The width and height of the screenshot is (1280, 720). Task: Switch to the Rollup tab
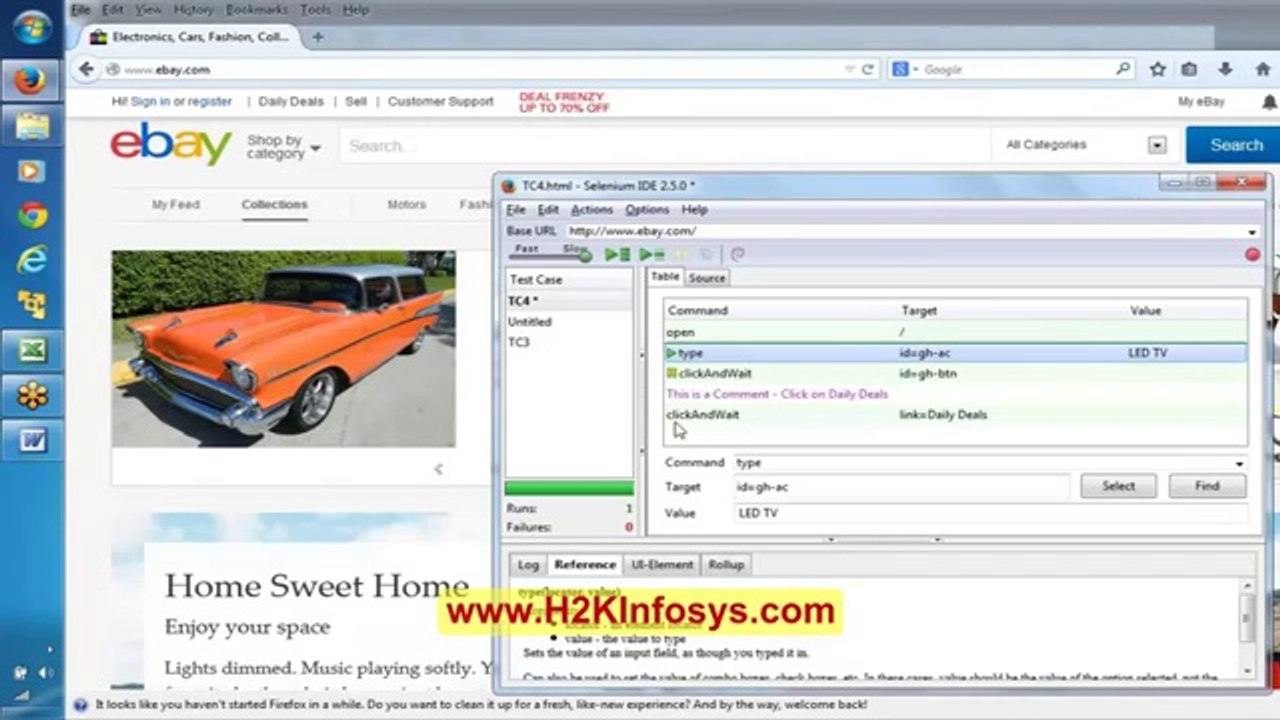pos(726,565)
